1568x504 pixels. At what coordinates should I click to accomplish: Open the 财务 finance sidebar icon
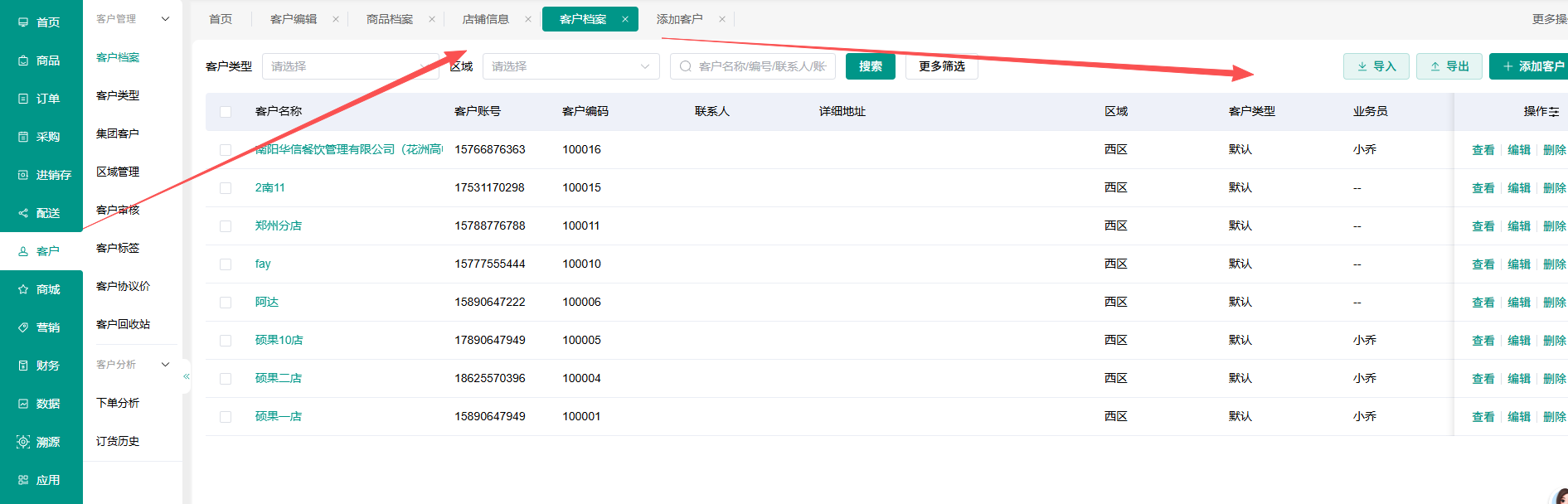pyautogui.click(x=23, y=366)
